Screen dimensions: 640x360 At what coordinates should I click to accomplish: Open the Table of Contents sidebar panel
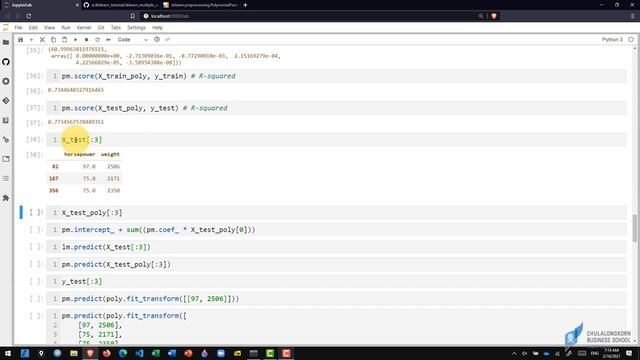6,178
